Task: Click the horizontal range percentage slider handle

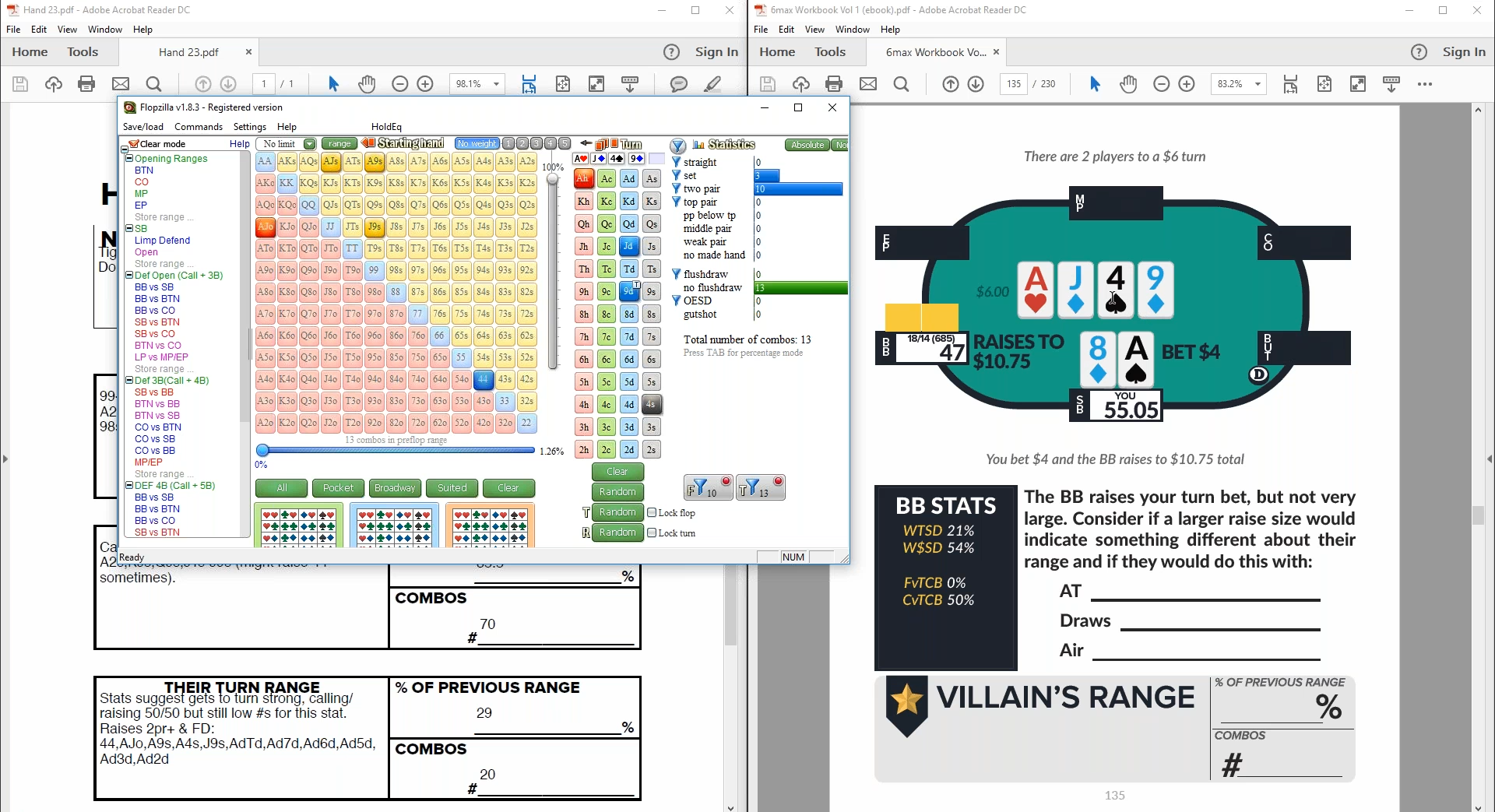Action: coord(263,450)
